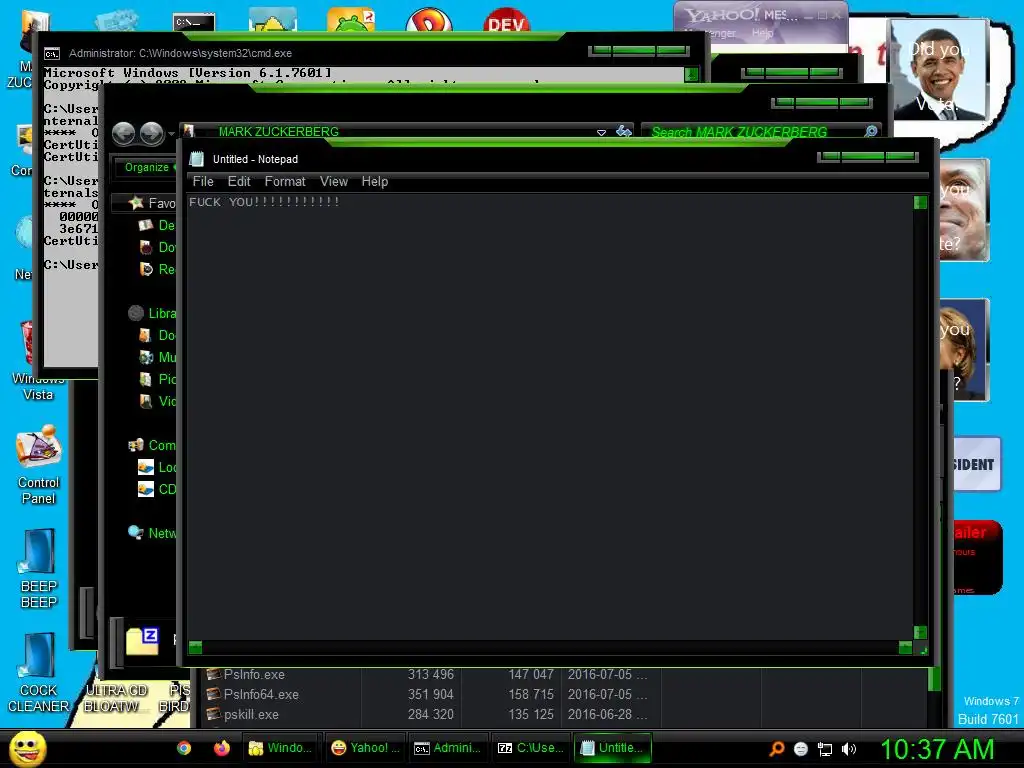
Task: Open the File menu in Notepad
Action: (203, 182)
